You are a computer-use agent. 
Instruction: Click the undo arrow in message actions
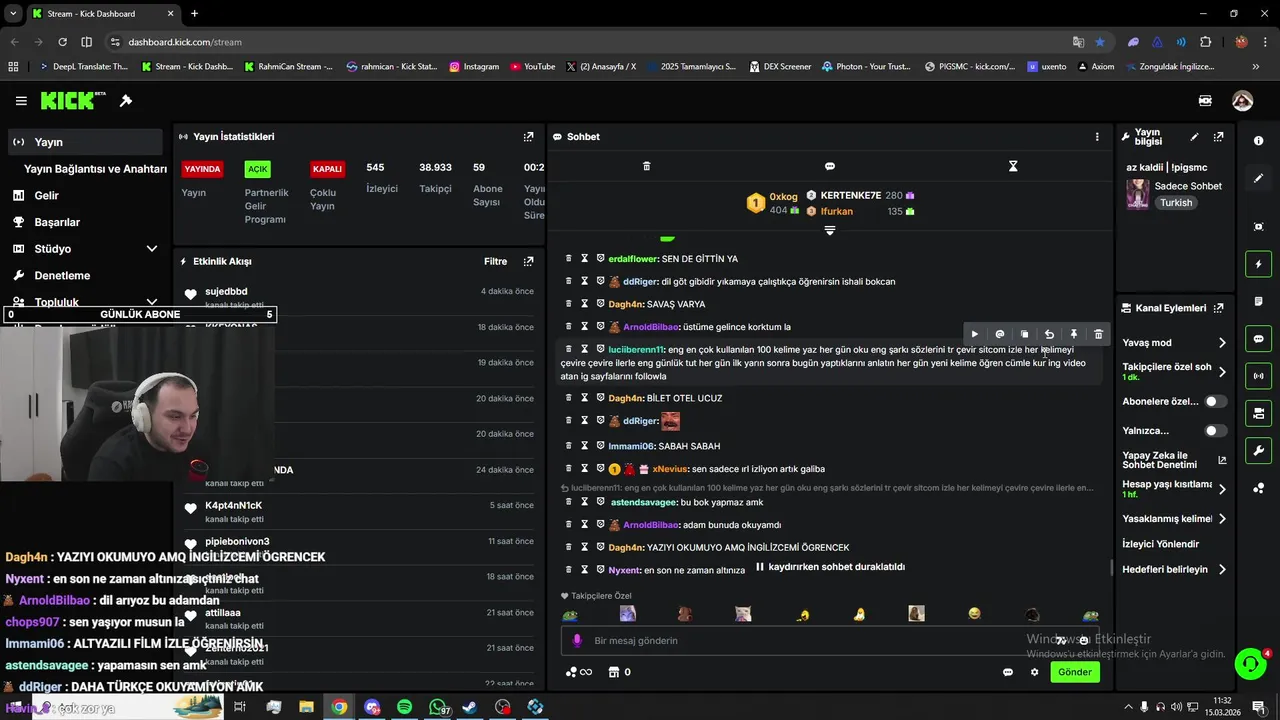click(x=1049, y=334)
